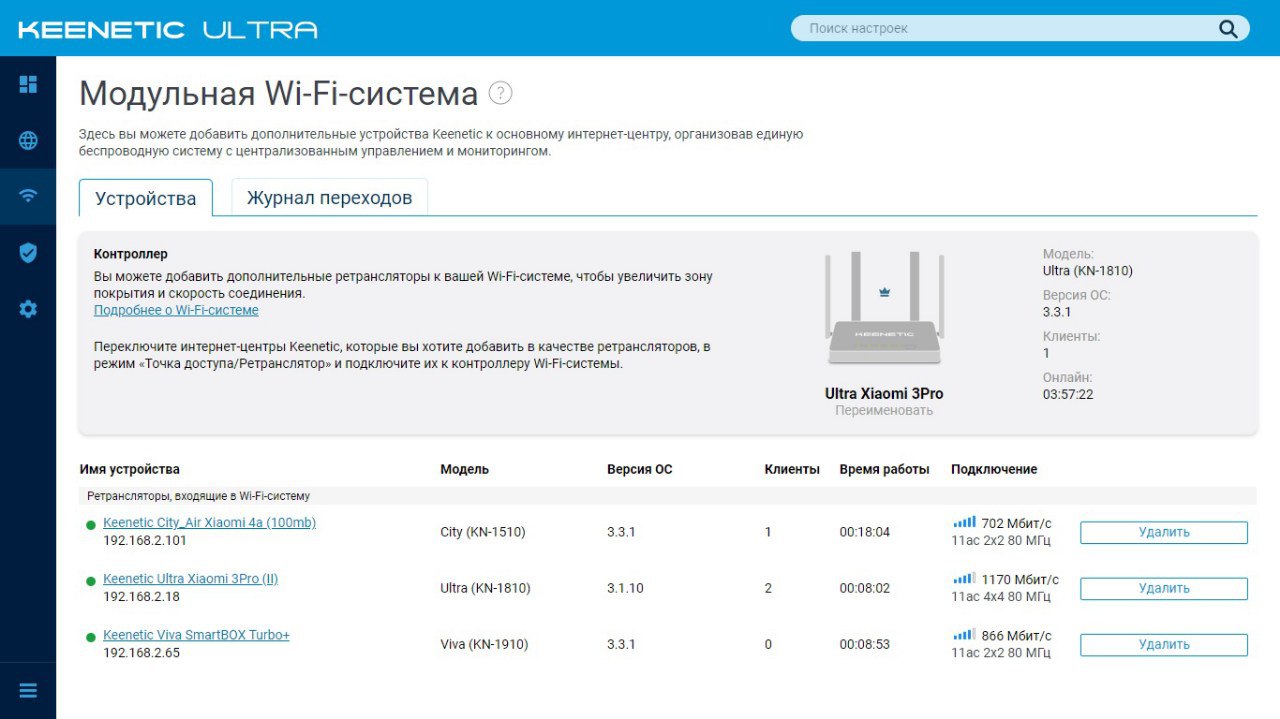Click the Имя устройства column header
The height and width of the screenshot is (719, 1280).
(x=130, y=469)
